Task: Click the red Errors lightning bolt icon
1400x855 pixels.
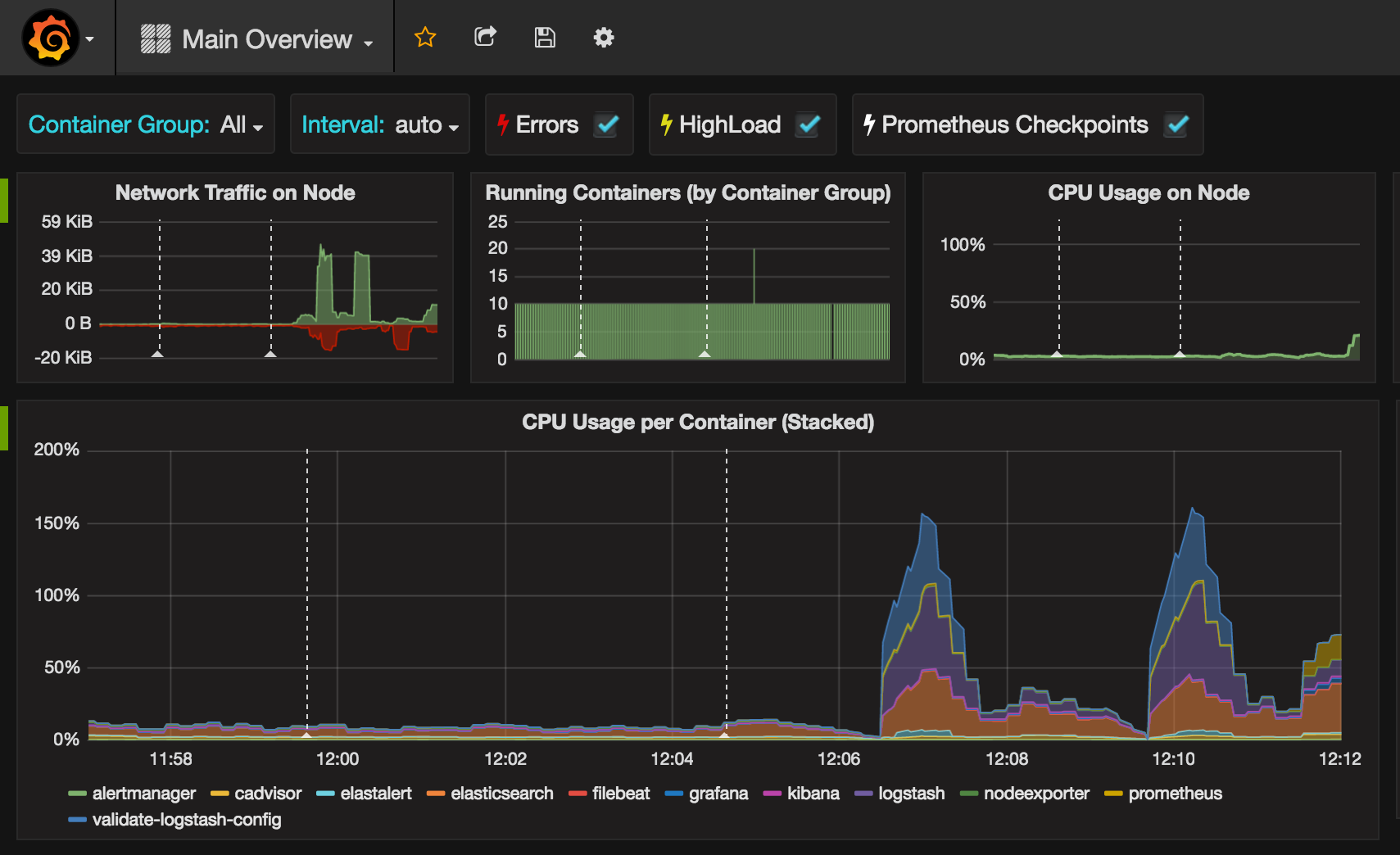Action: pyautogui.click(x=503, y=124)
